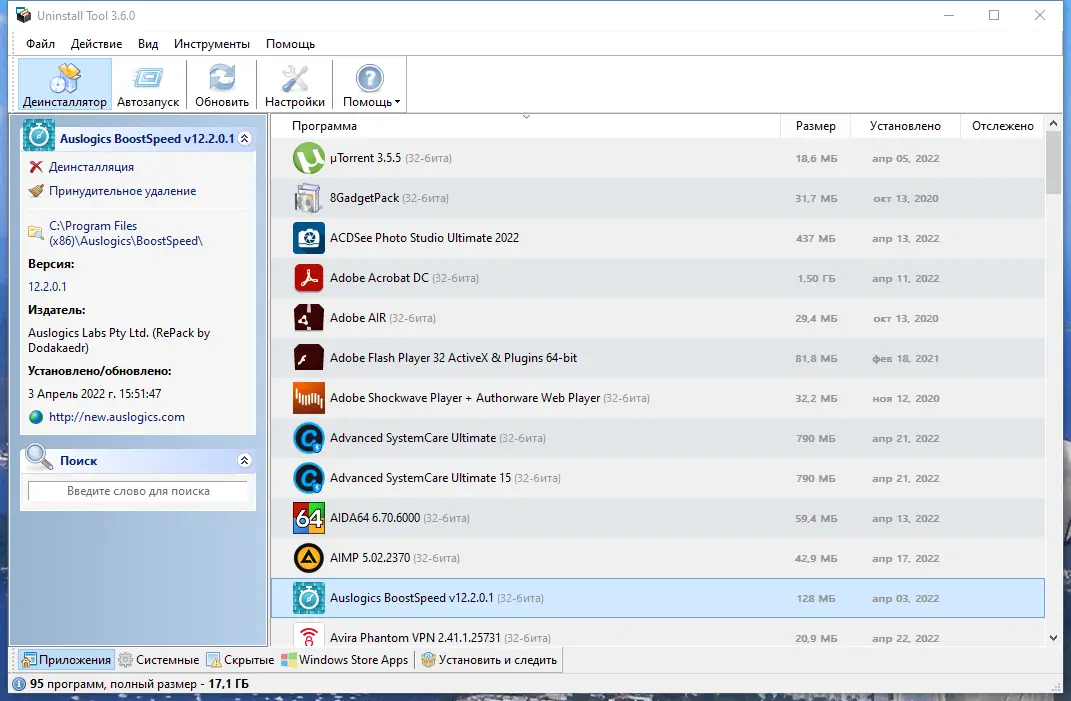Click the ACDSee Photo Studio Ultimate icon
The width and height of the screenshot is (1071, 701).
(309, 238)
